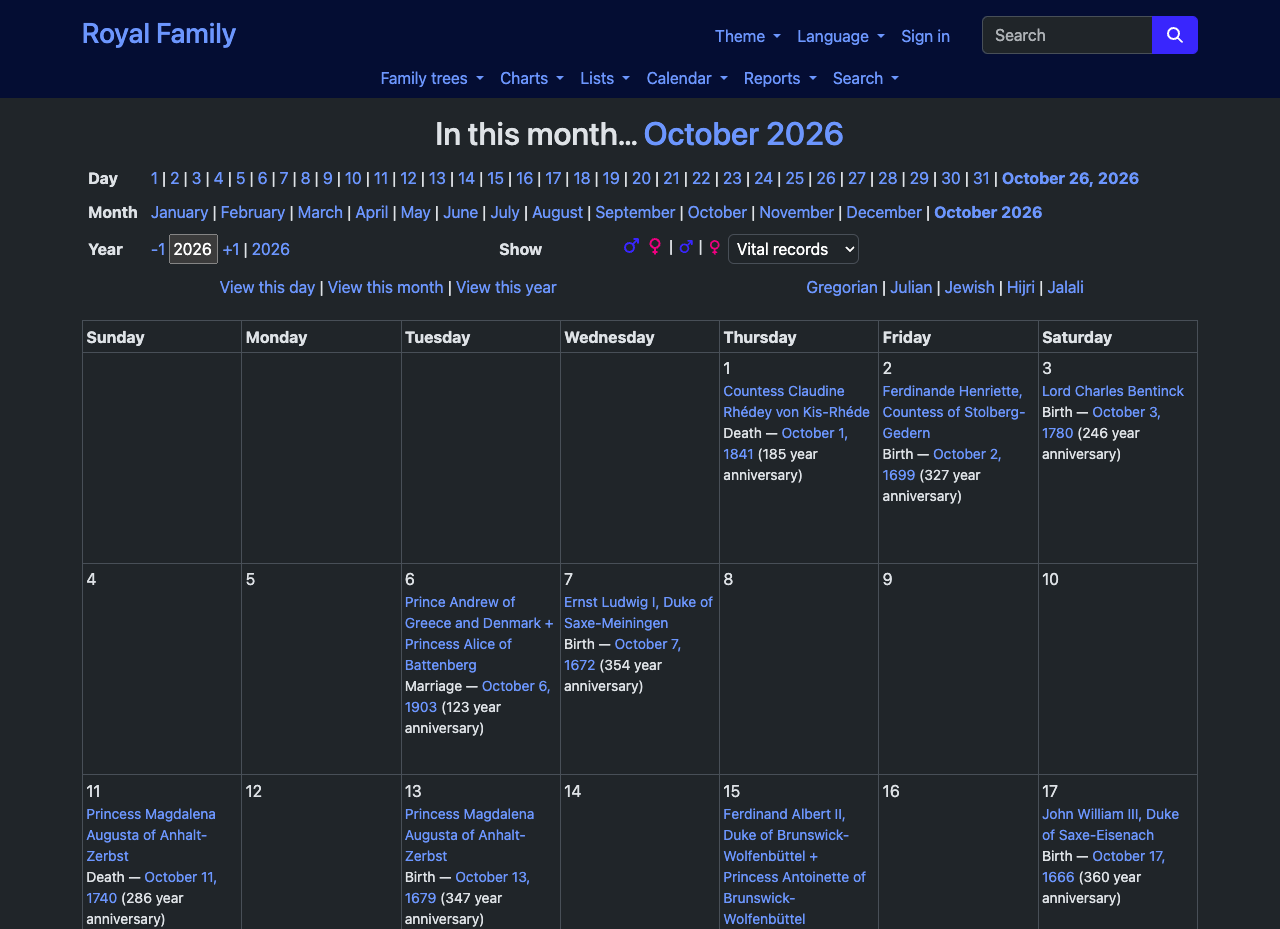Expand the Theme menu
1280x929 pixels.
click(x=748, y=36)
